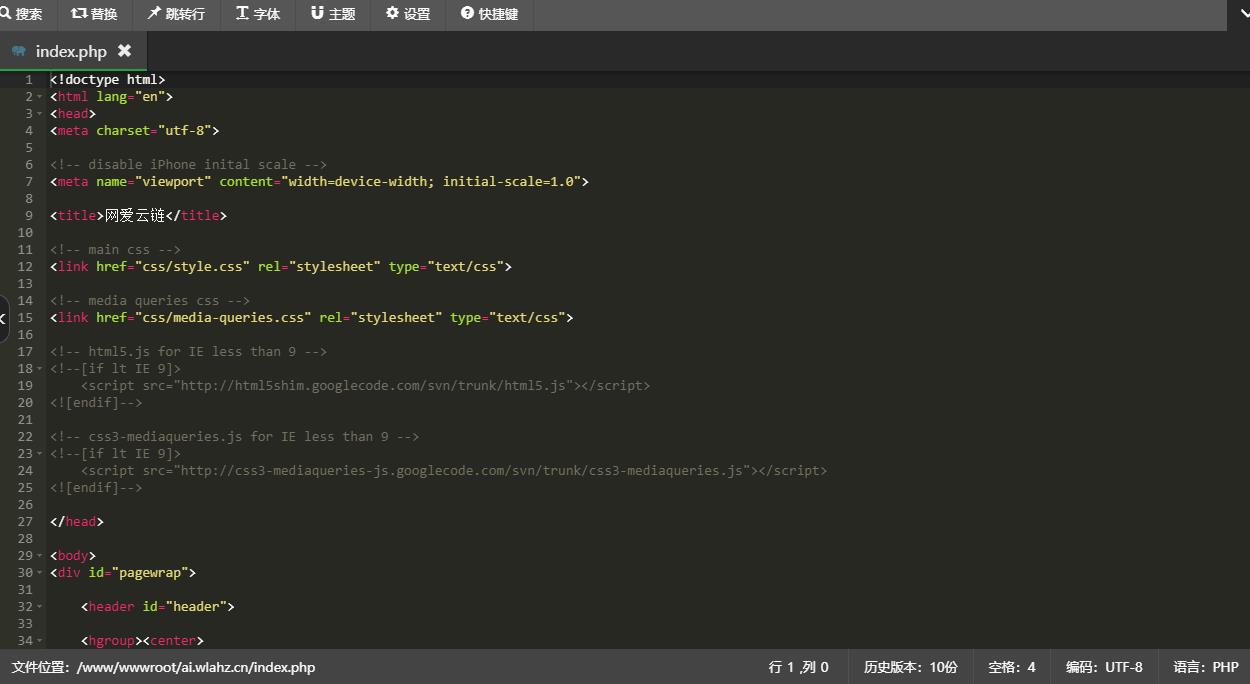
Task: Click the 文件位置 file path in status bar
Action: coord(163,667)
